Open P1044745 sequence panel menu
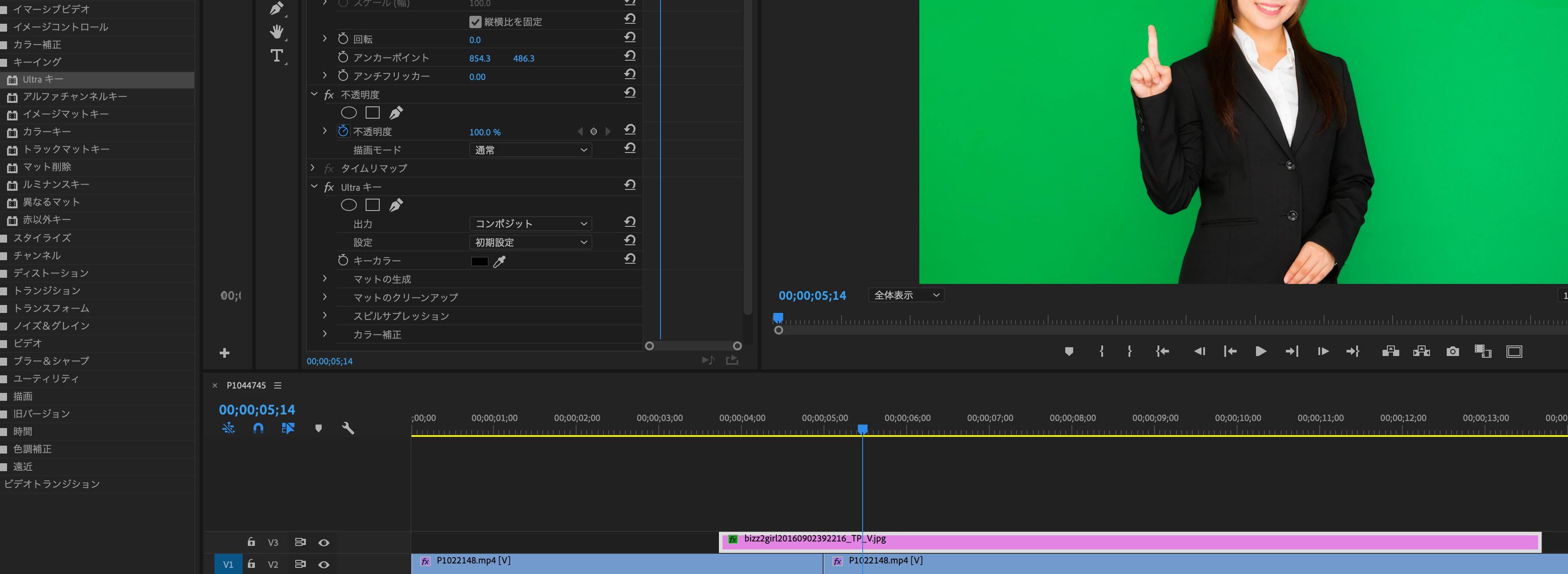This screenshot has height=574, width=1568. pyautogui.click(x=278, y=385)
